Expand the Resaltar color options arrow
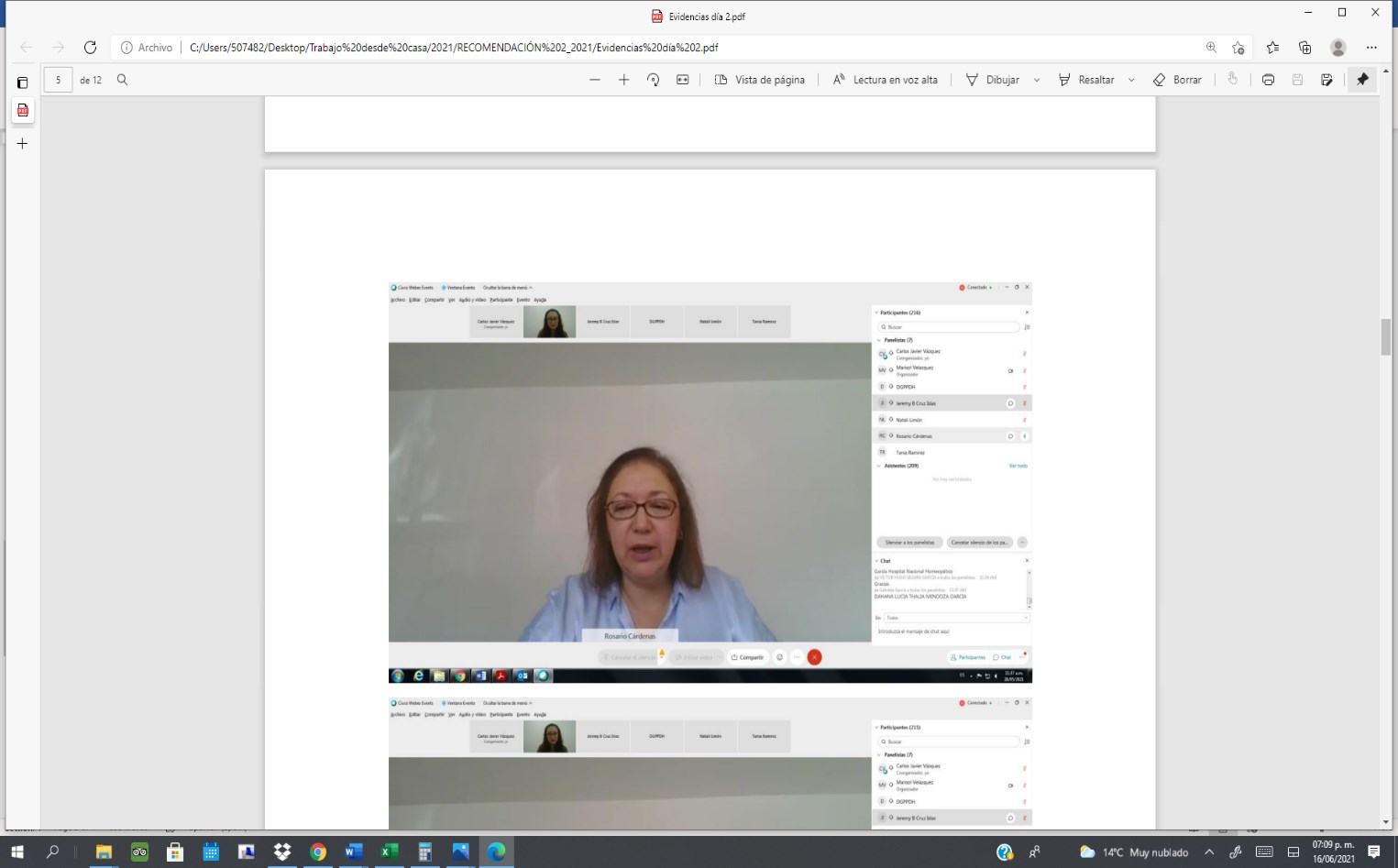 1131,80
